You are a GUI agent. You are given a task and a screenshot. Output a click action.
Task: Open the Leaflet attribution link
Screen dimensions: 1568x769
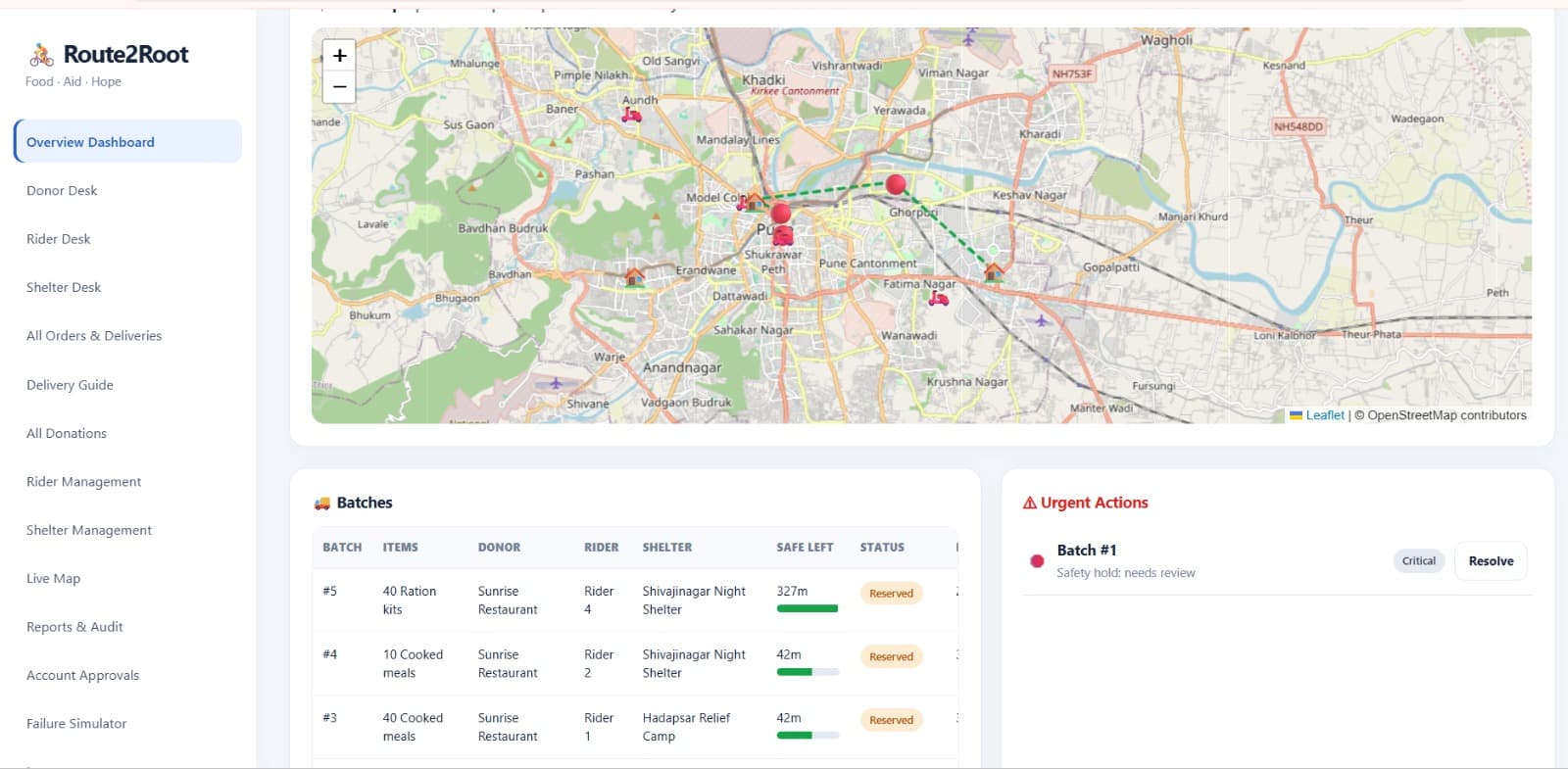pyautogui.click(x=1317, y=415)
